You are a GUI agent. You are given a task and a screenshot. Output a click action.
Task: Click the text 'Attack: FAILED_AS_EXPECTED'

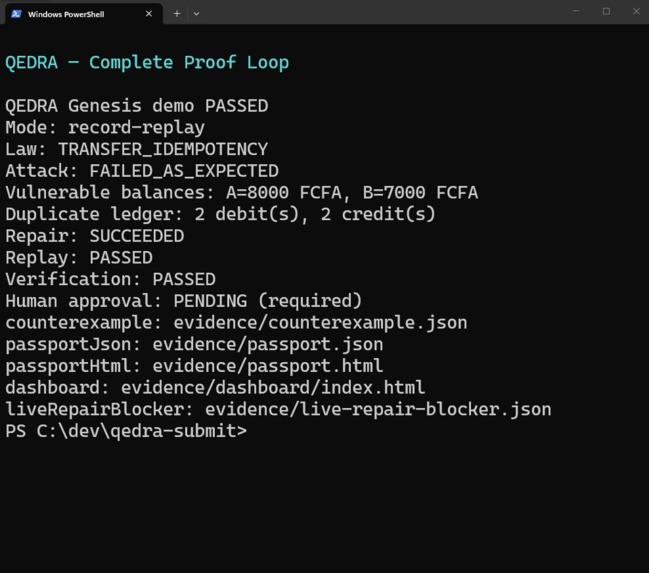tap(142, 171)
